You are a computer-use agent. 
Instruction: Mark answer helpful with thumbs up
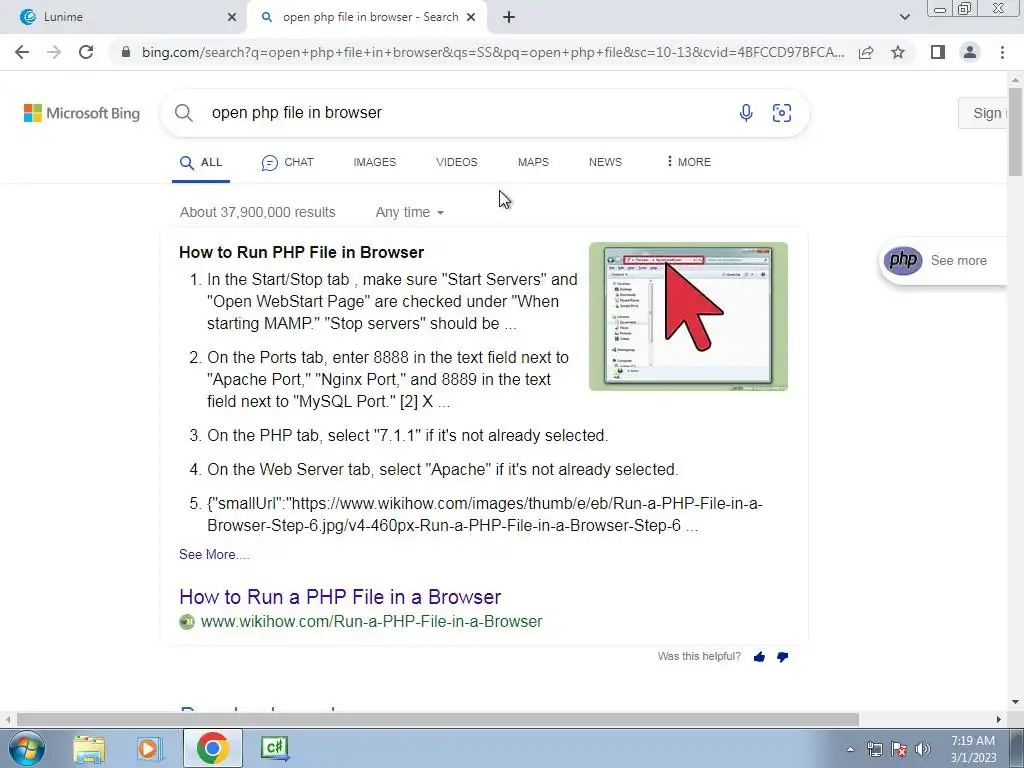tap(759, 657)
